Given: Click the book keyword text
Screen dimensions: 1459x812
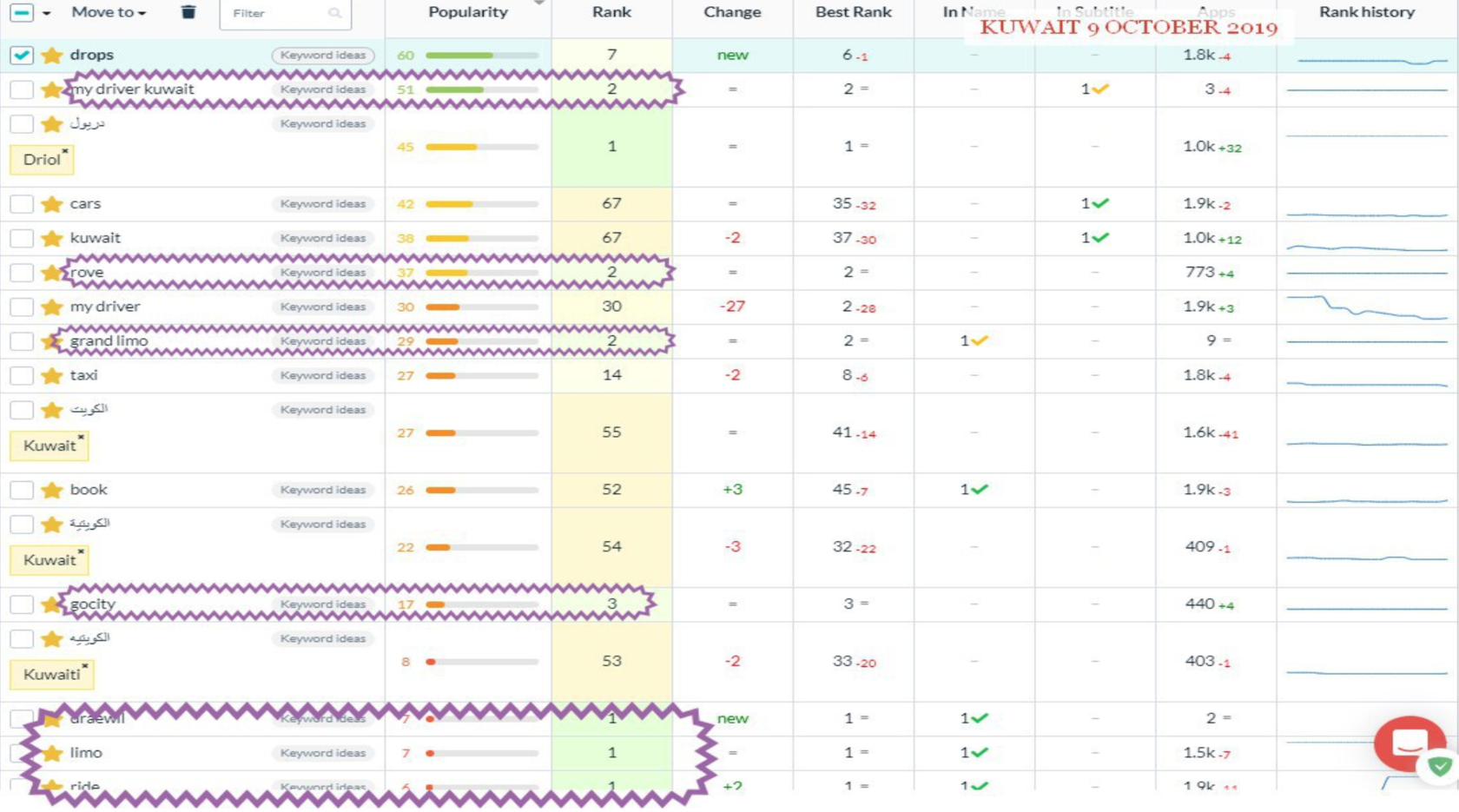Looking at the screenshot, I should click(89, 490).
